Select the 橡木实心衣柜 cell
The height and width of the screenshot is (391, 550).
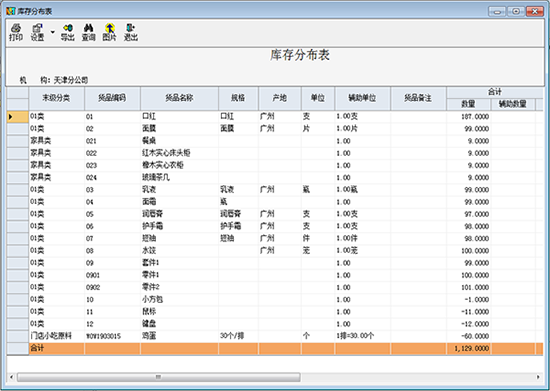pyautogui.click(x=179, y=165)
